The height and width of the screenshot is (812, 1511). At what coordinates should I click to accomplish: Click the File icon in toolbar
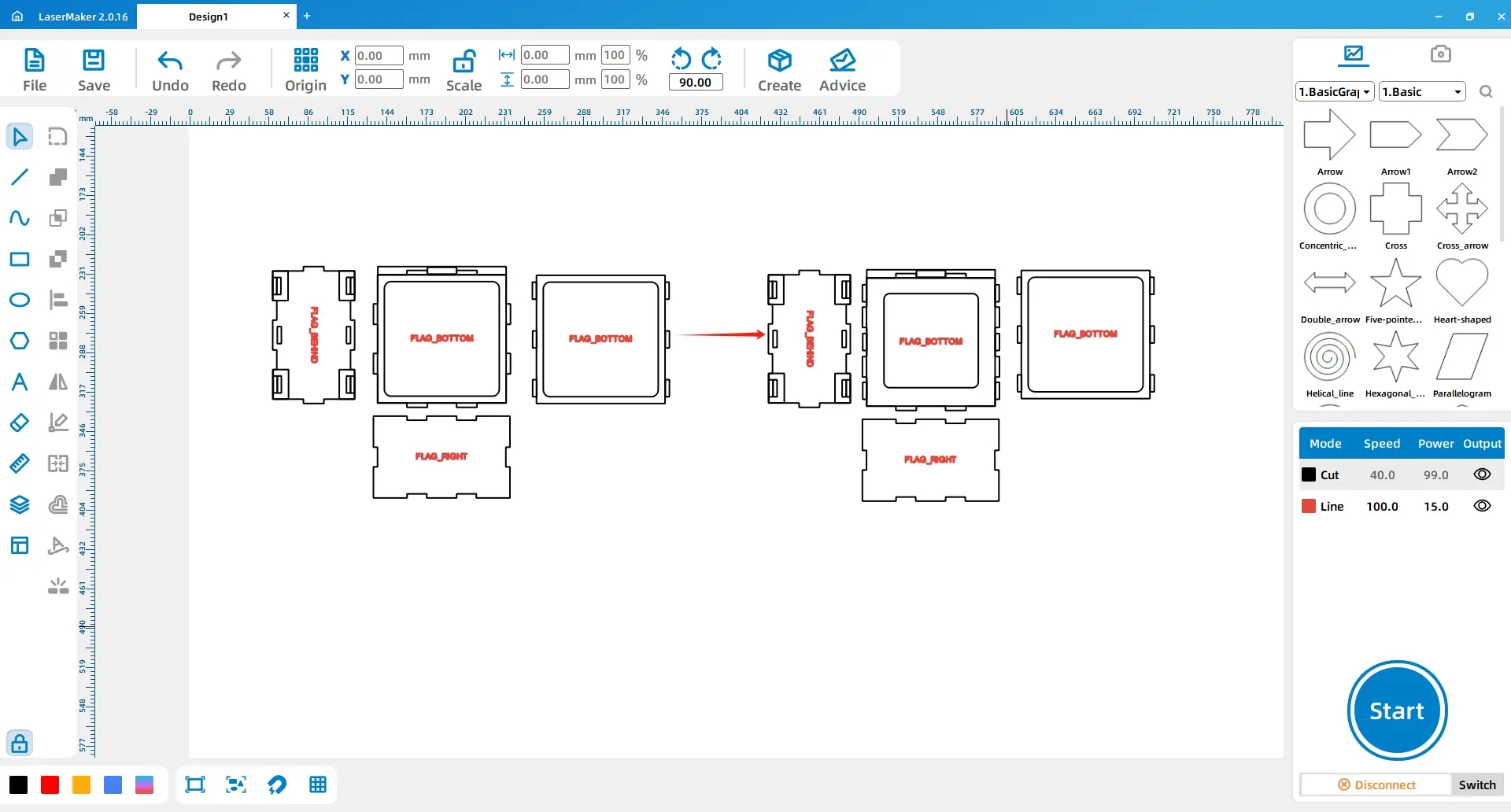pyautogui.click(x=35, y=70)
